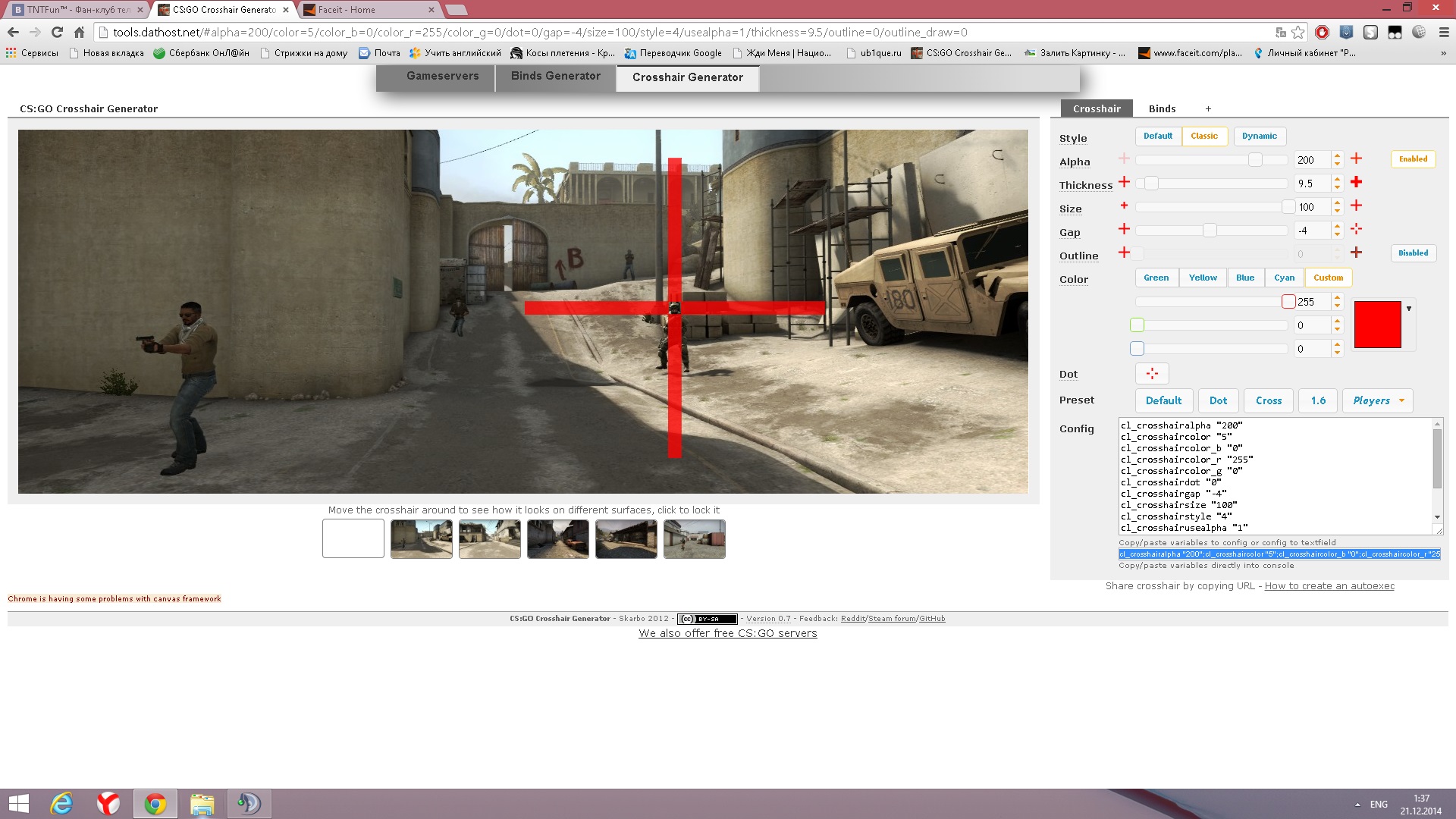Expand the Players preset dropdown
The width and height of the screenshot is (1456, 819).
(x=1377, y=401)
